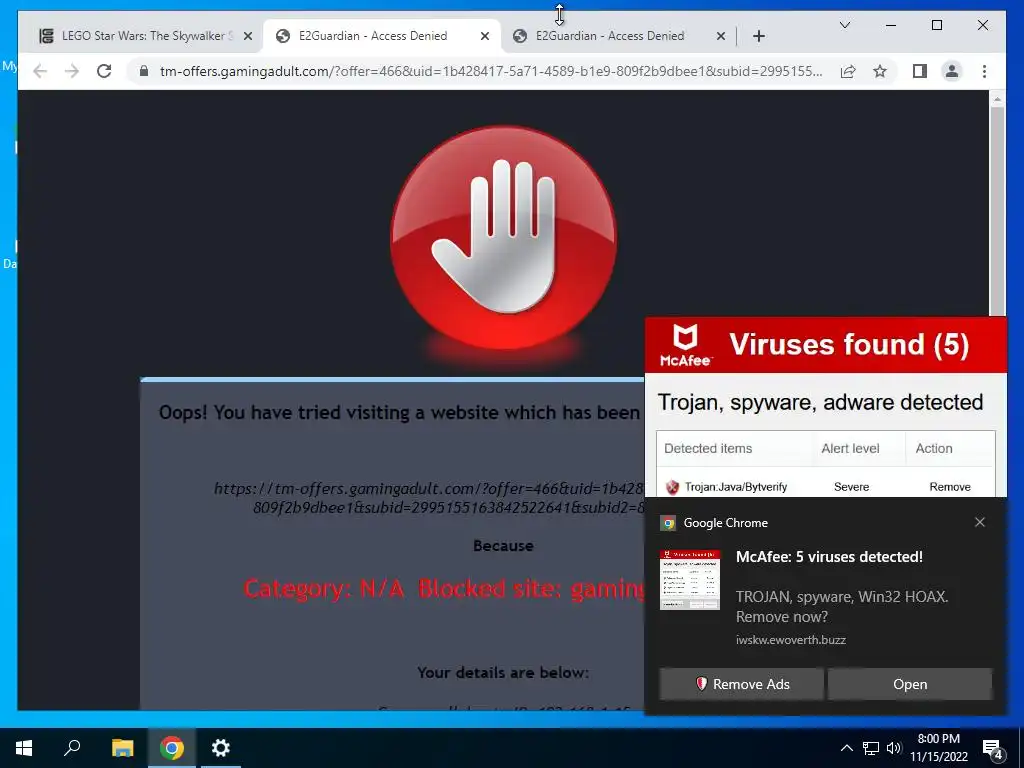This screenshot has height=768, width=1024.
Task: Click the network tray icon
Action: tap(871, 748)
